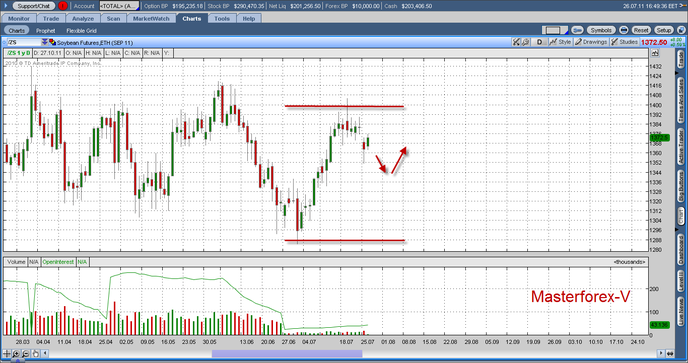Change the D aggregation period button
Screen dimensions: 688x363
539,42
